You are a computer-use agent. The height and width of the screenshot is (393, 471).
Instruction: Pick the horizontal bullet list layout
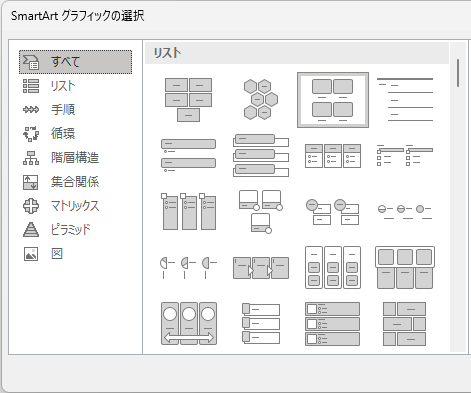333,155
